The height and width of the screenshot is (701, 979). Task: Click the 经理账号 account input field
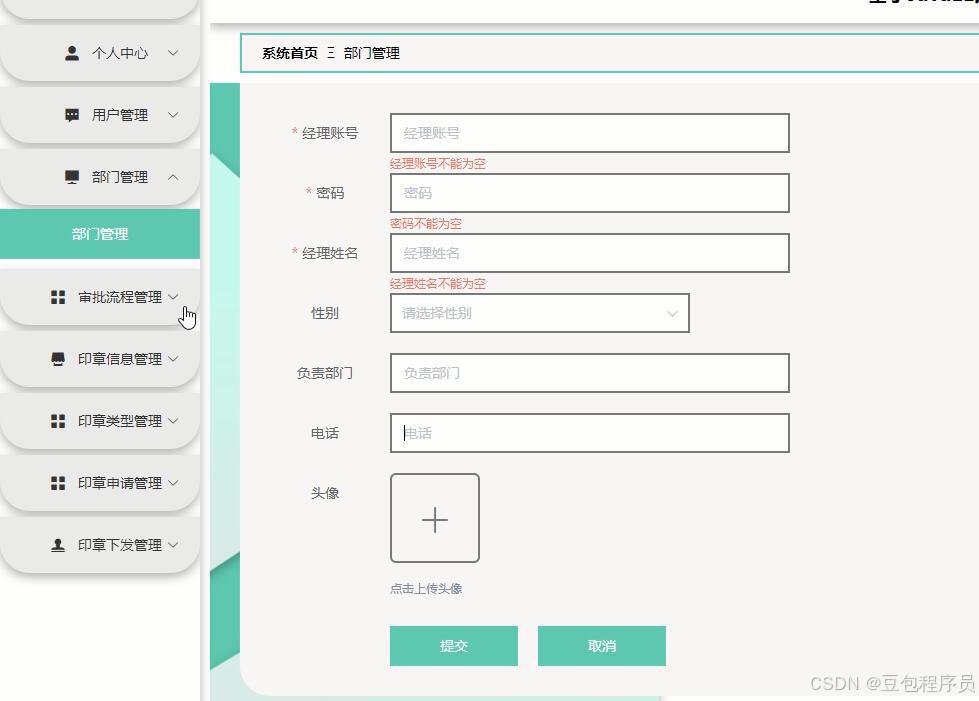589,132
